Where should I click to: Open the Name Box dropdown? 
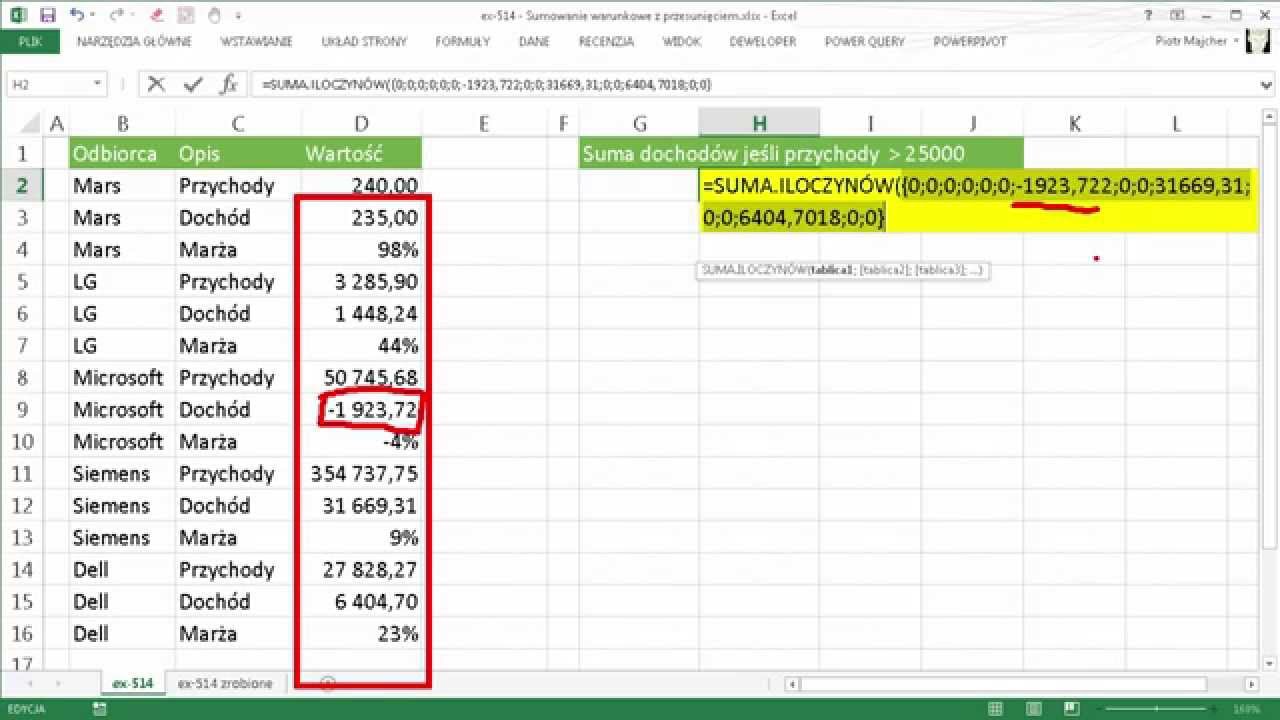tap(97, 85)
